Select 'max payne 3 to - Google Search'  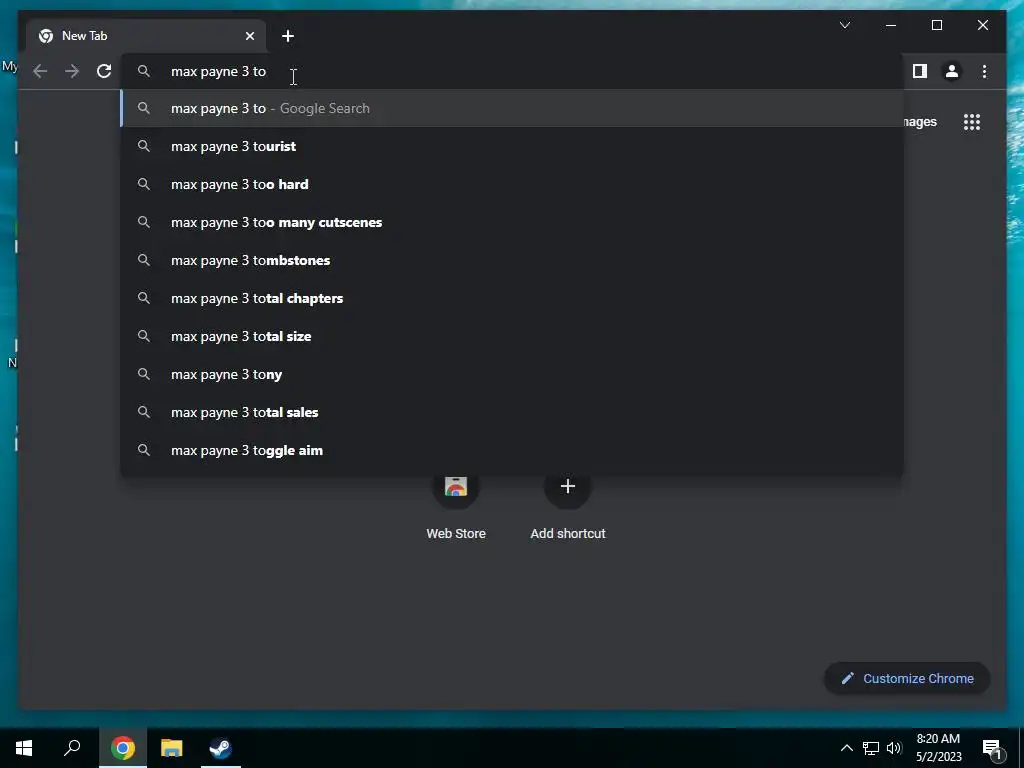coord(513,108)
